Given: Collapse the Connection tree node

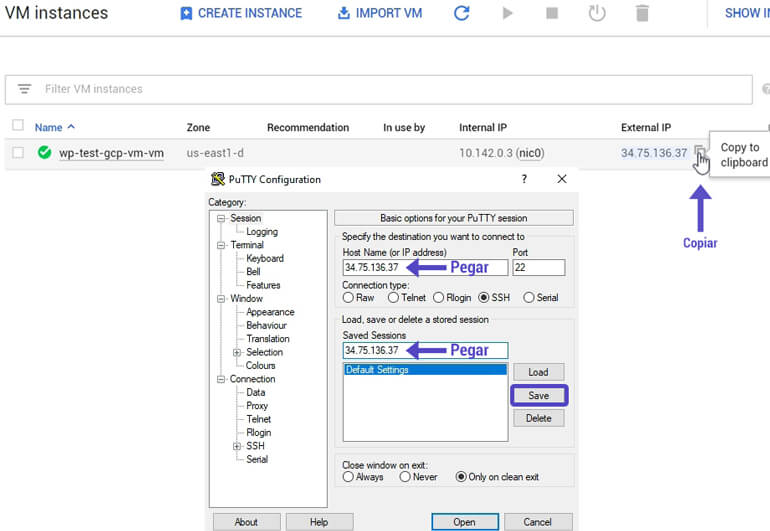Looking at the screenshot, I should pos(221,379).
